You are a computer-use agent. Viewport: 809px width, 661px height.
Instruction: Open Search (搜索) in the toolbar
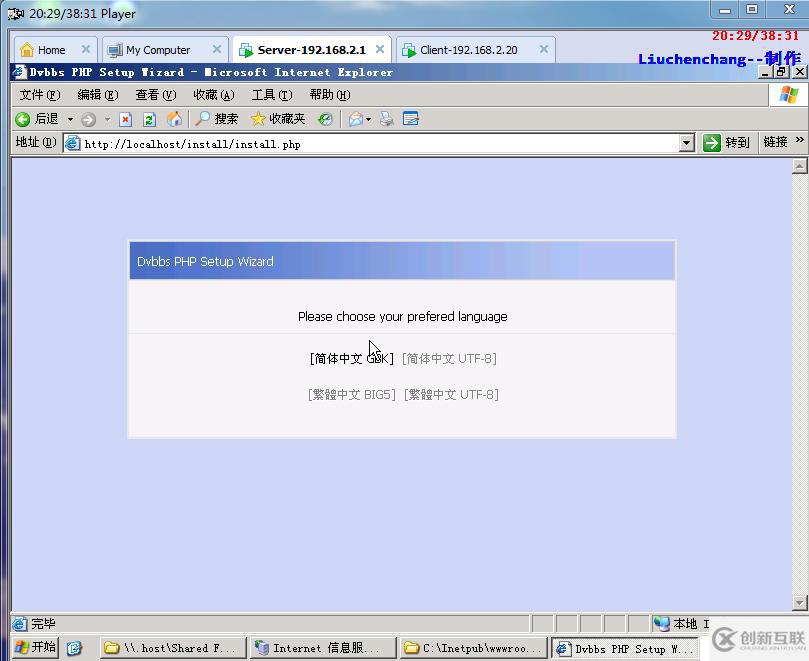point(217,119)
